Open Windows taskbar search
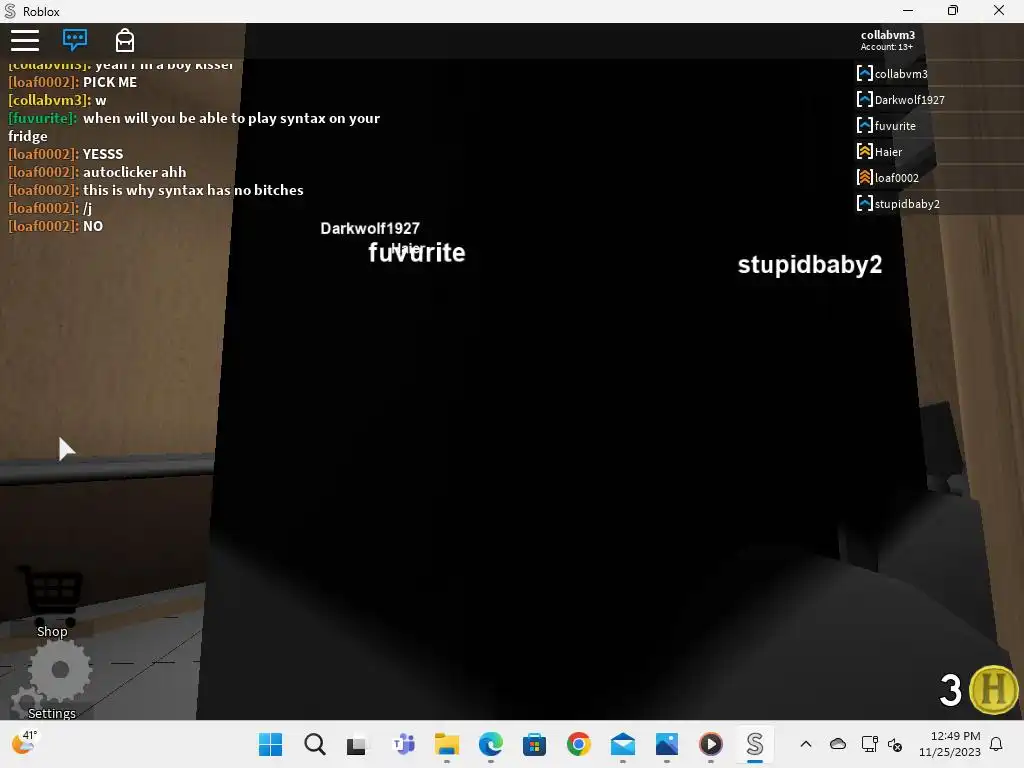Screen dimensions: 1024x768 (x=315, y=744)
